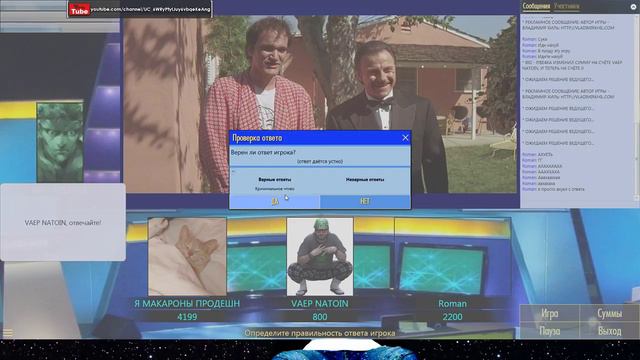Click the Верные ответы heading
640x360 pixels.
275,179
